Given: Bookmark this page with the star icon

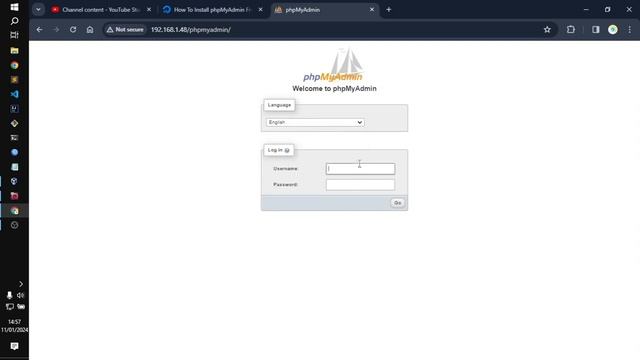Looking at the screenshot, I should 547,29.
